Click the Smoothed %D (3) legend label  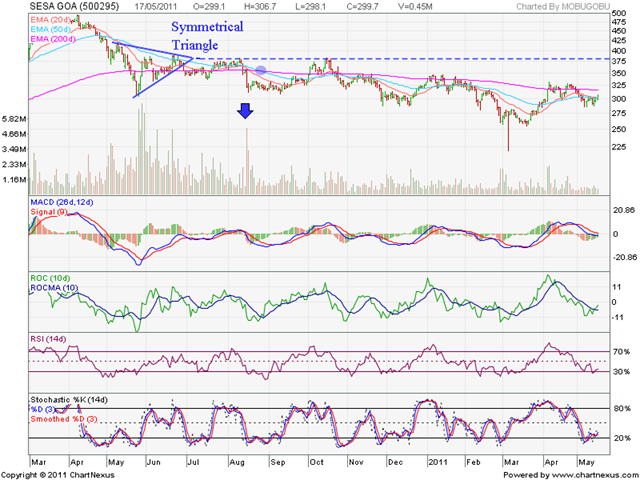point(64,420)
